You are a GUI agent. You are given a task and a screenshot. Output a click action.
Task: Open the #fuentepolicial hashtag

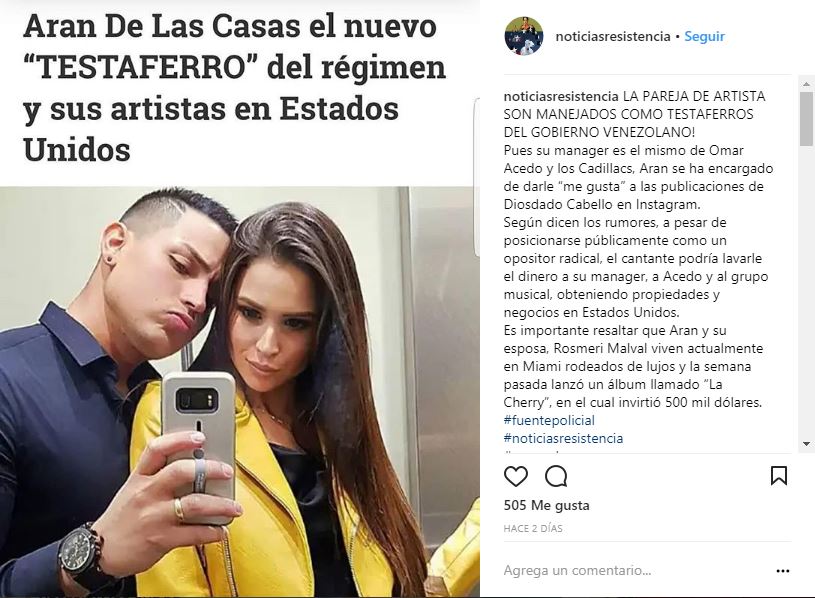click(549, 420)
